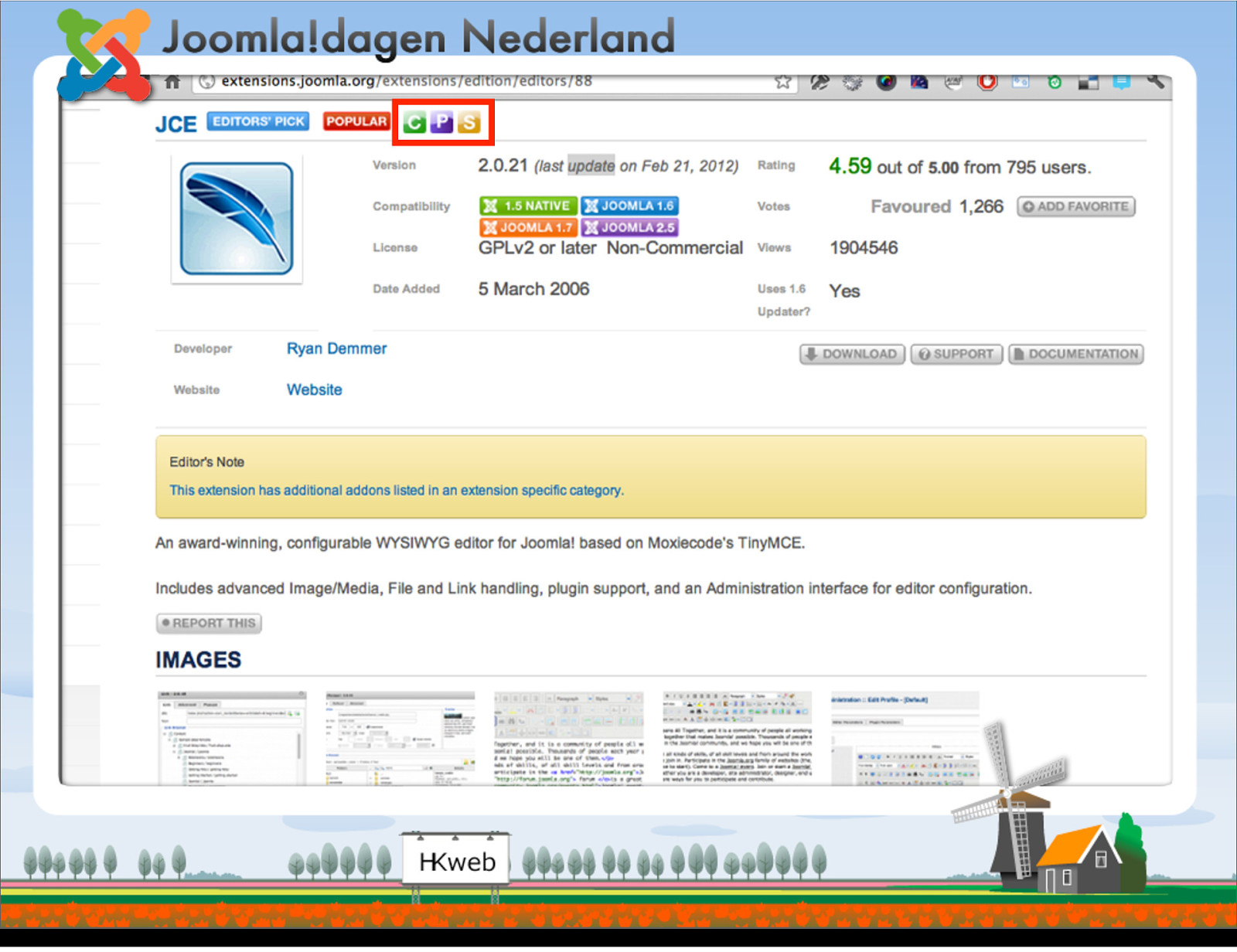This screenshot has height=952, width=1237.
Task: Open the Documentation button
Action: tap(1075, 354)
